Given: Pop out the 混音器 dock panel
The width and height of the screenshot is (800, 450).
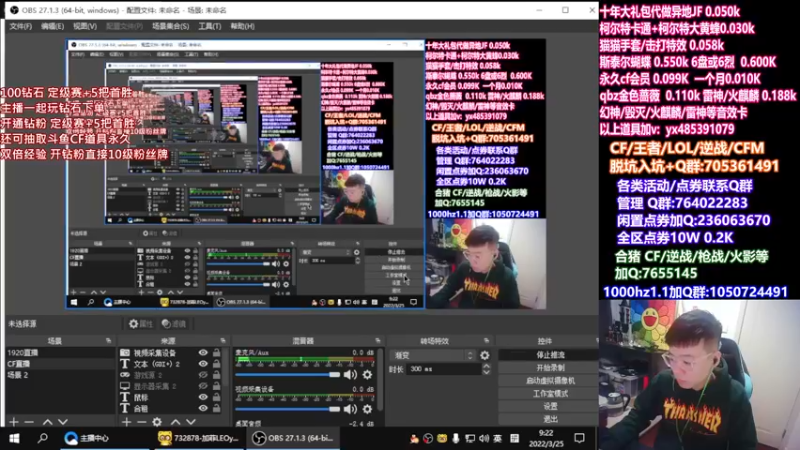Looking at the screenshot, I should tap(378, 340).
